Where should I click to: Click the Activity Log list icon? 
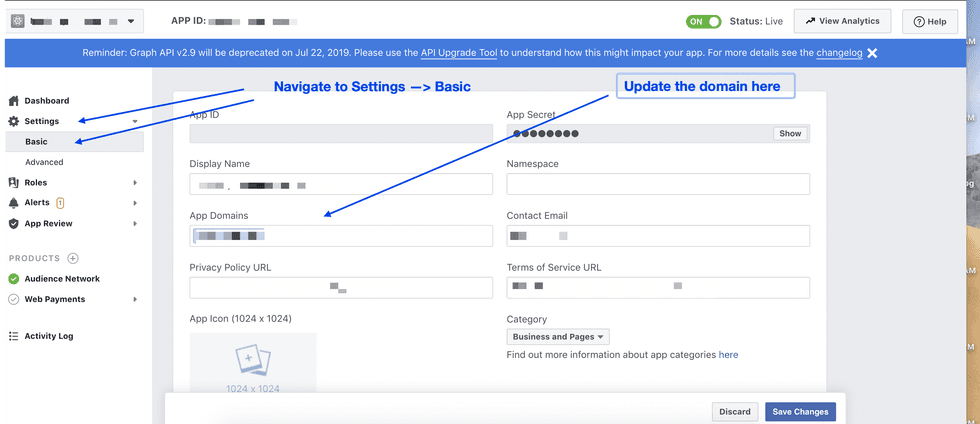click(x=14, y=336)
